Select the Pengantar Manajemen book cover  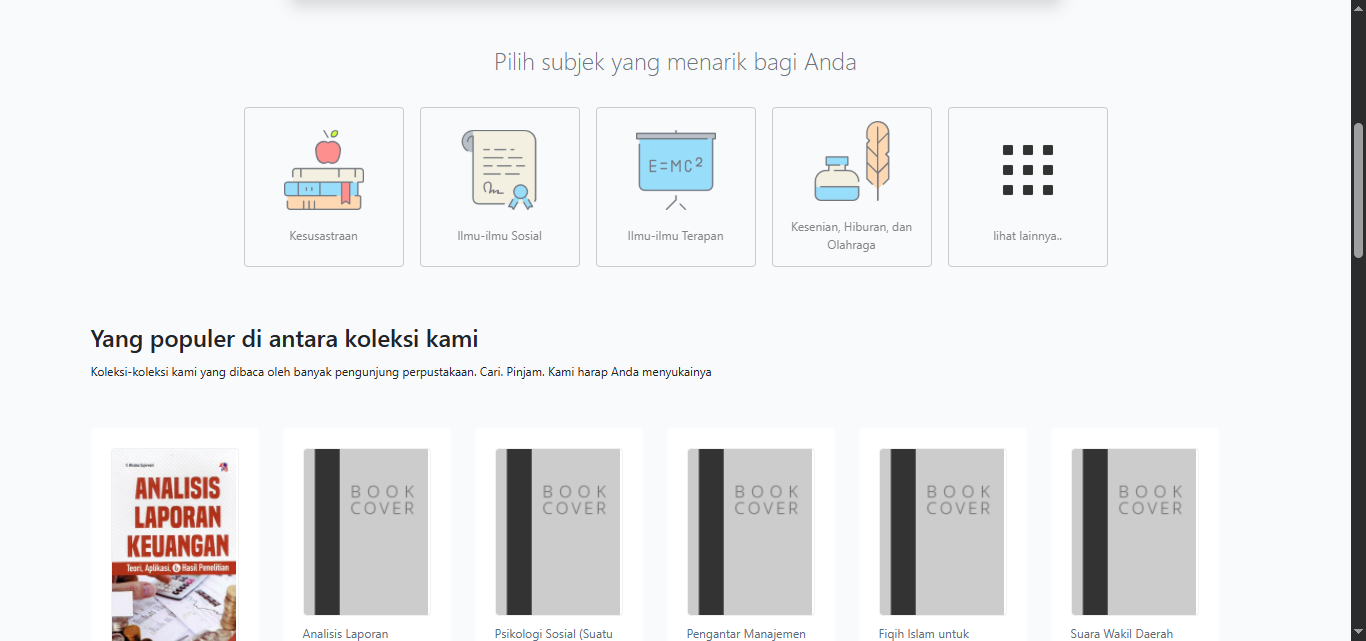pos(751,531)
